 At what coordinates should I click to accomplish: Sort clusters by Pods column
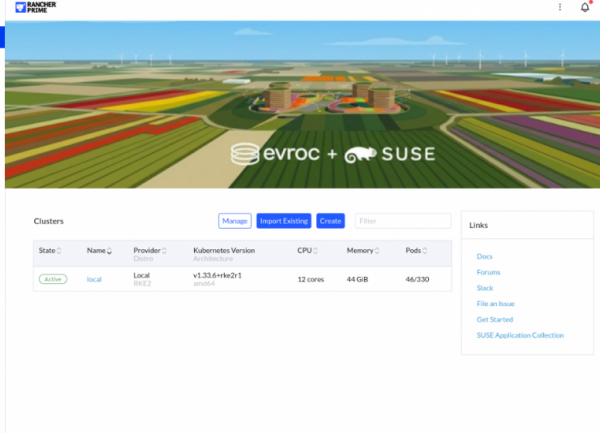click(416, 251)
